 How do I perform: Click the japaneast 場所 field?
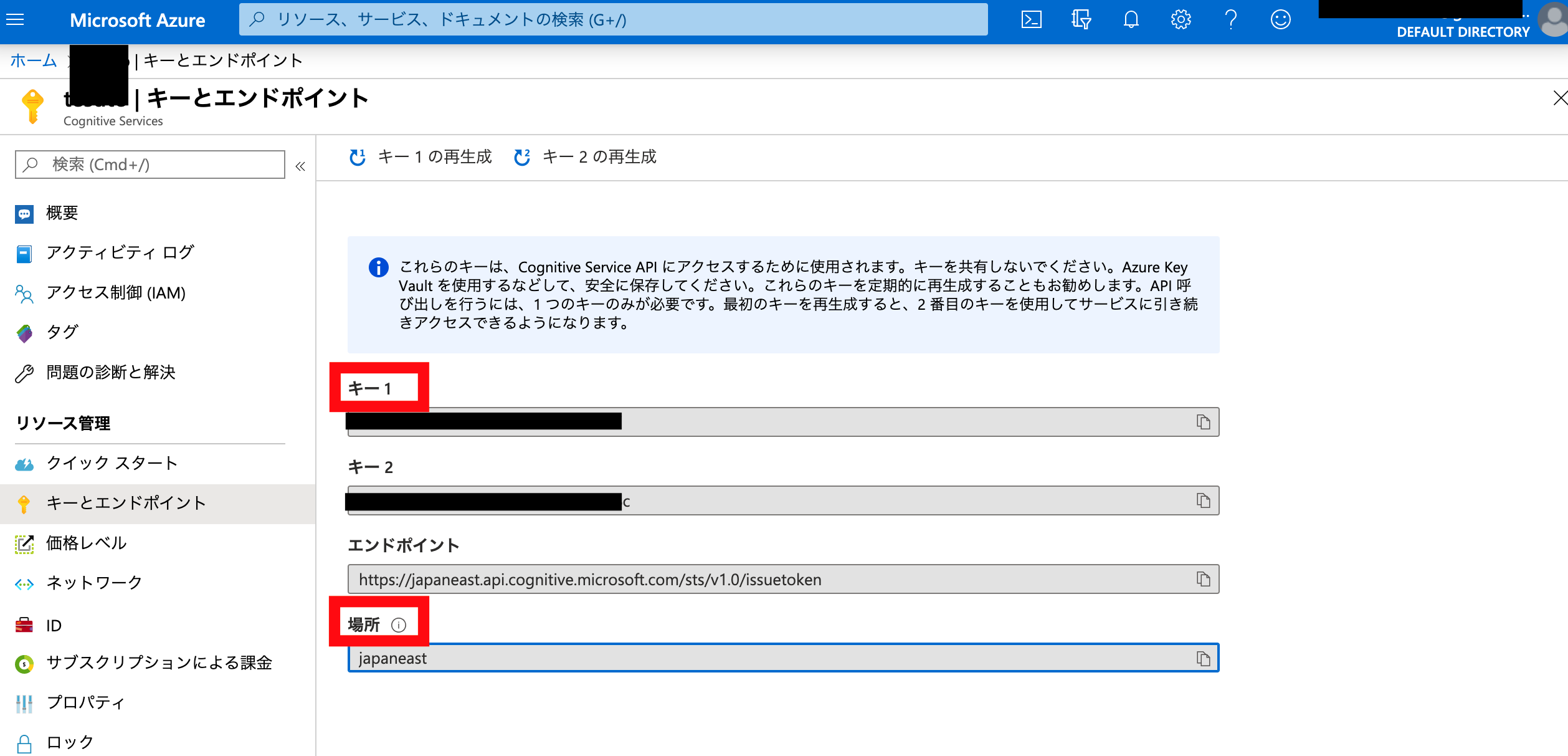coord(783,658)
